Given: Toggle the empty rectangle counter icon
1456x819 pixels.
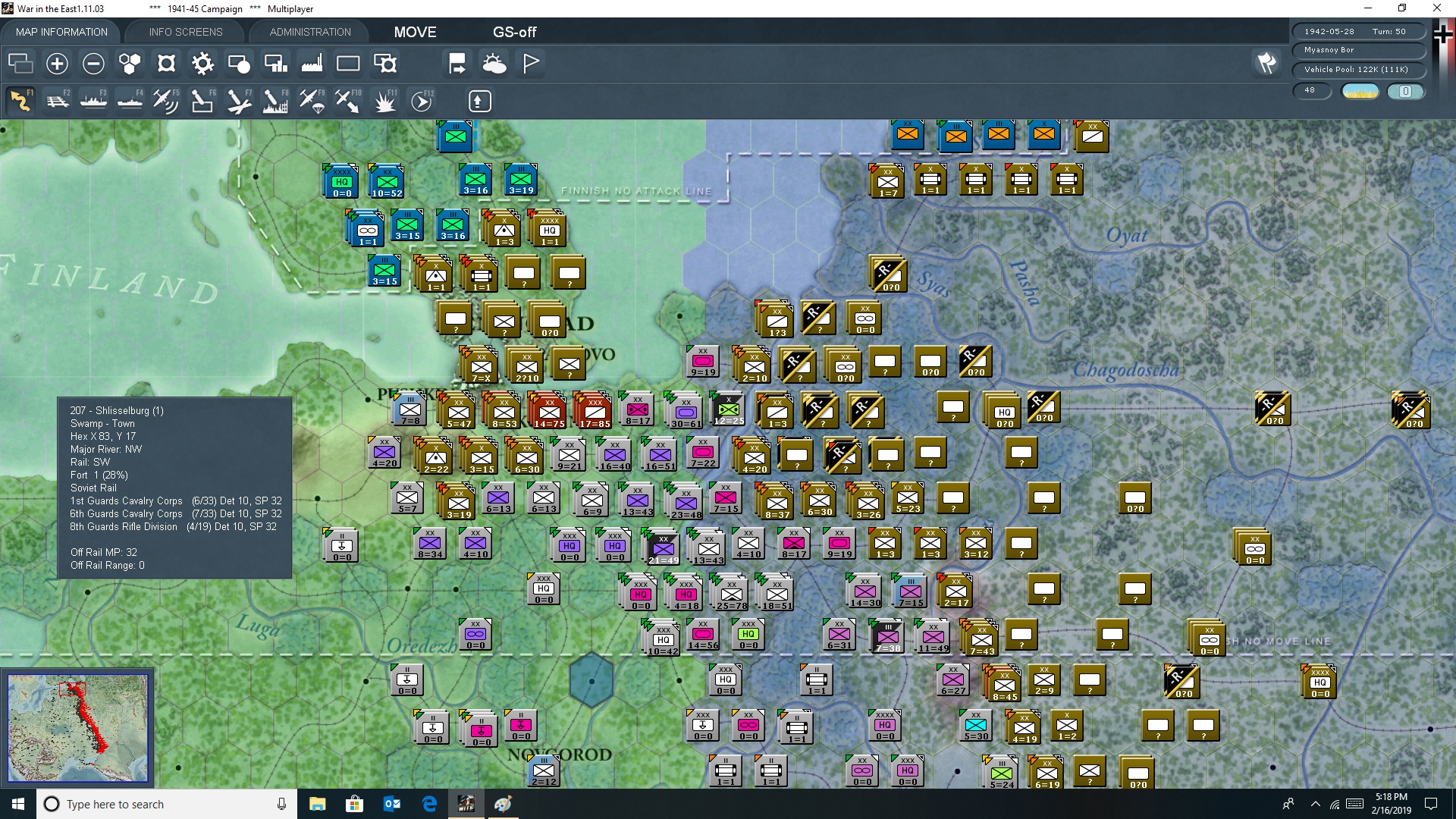Looking at the screenshot, I should (x=348, y=63).
